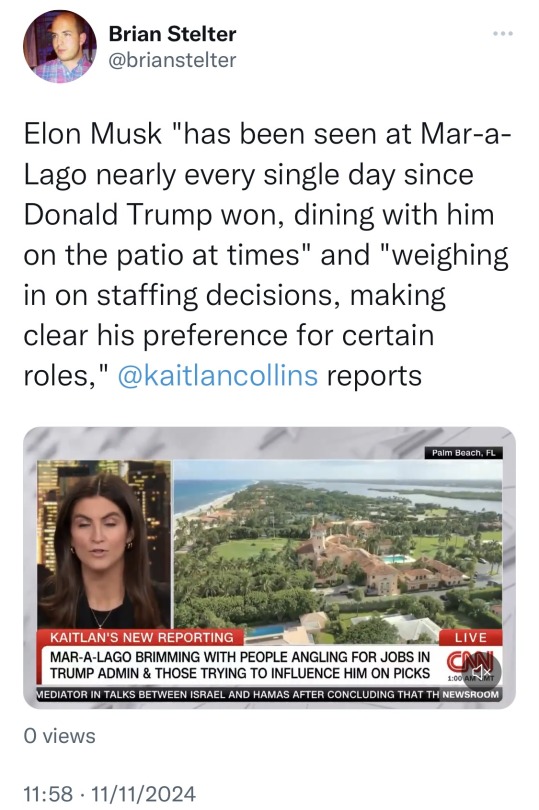This screenshot has width=539, height=810.
Task: Click the Kaitlan's New Reporting banner
Action: (141, 637)
